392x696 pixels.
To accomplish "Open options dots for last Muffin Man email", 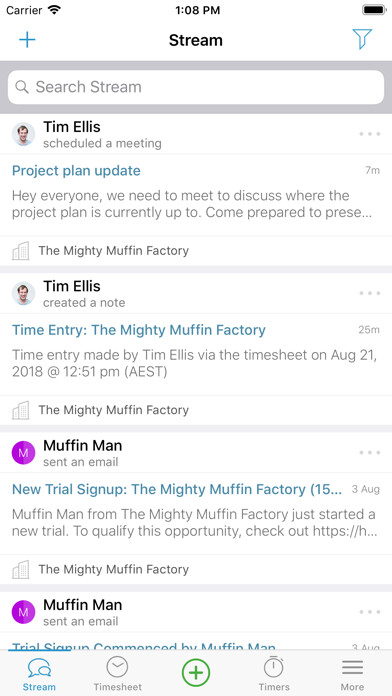I will click(x=370, y=612).
